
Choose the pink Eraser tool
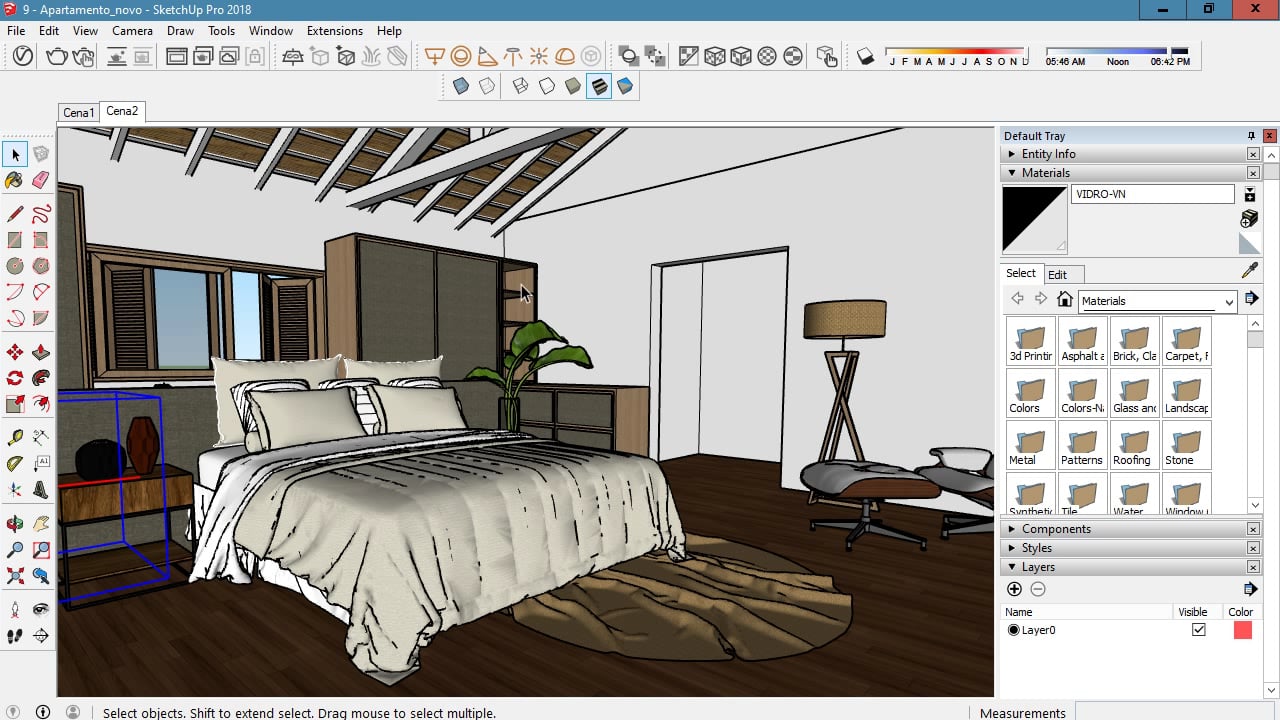41,181
